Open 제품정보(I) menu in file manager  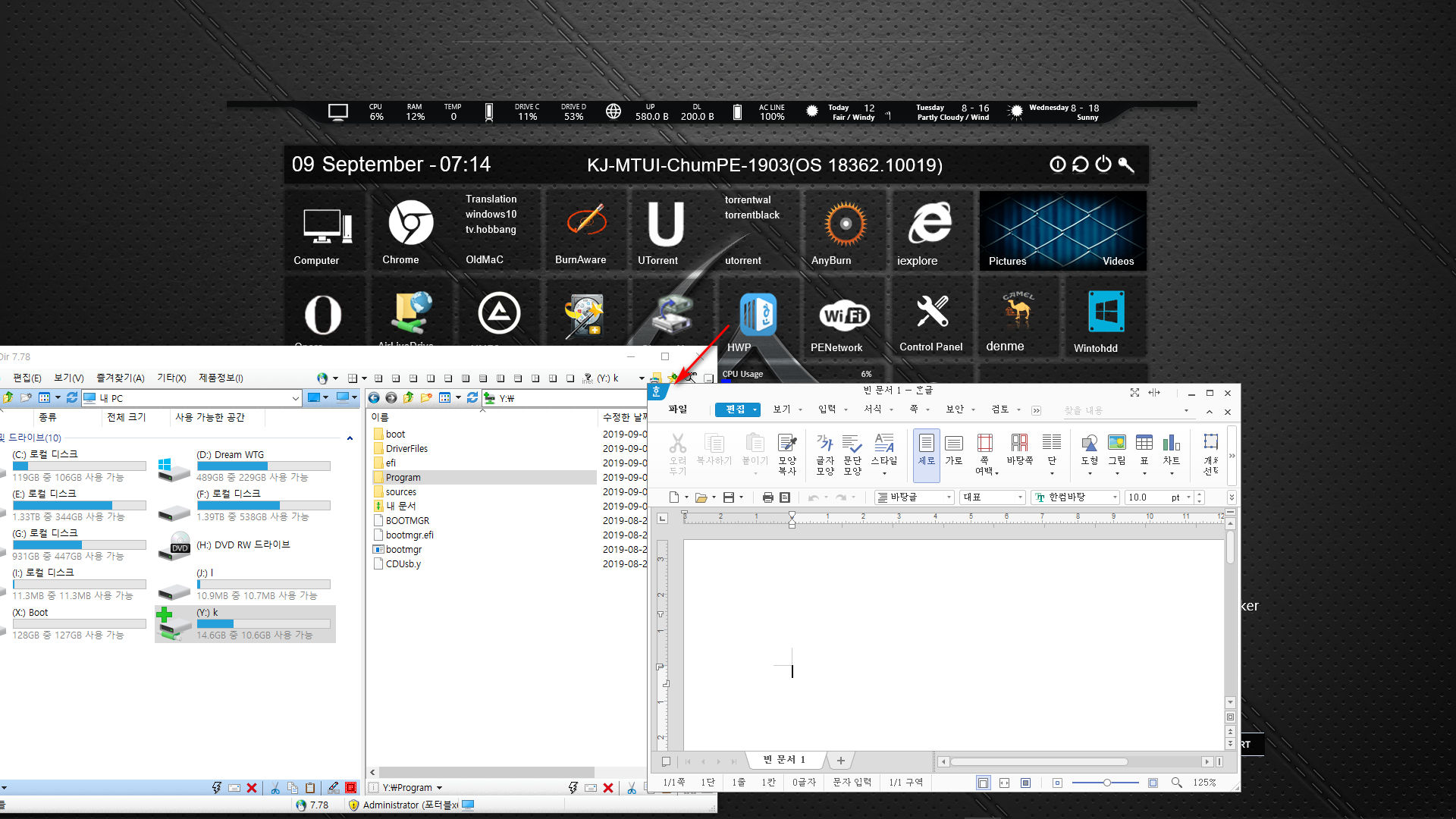221,378
